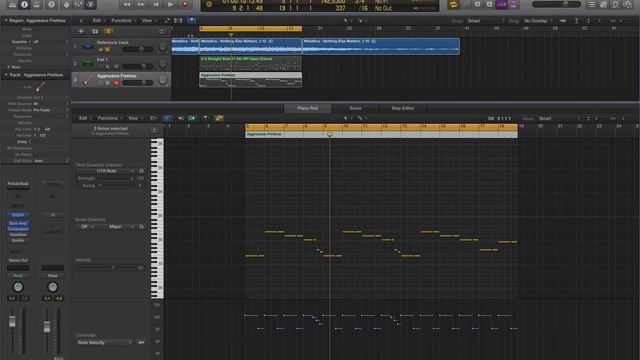Click the Stereo Out output slot
This screenshot has width=640, height=360.
[x=18, y=260]
